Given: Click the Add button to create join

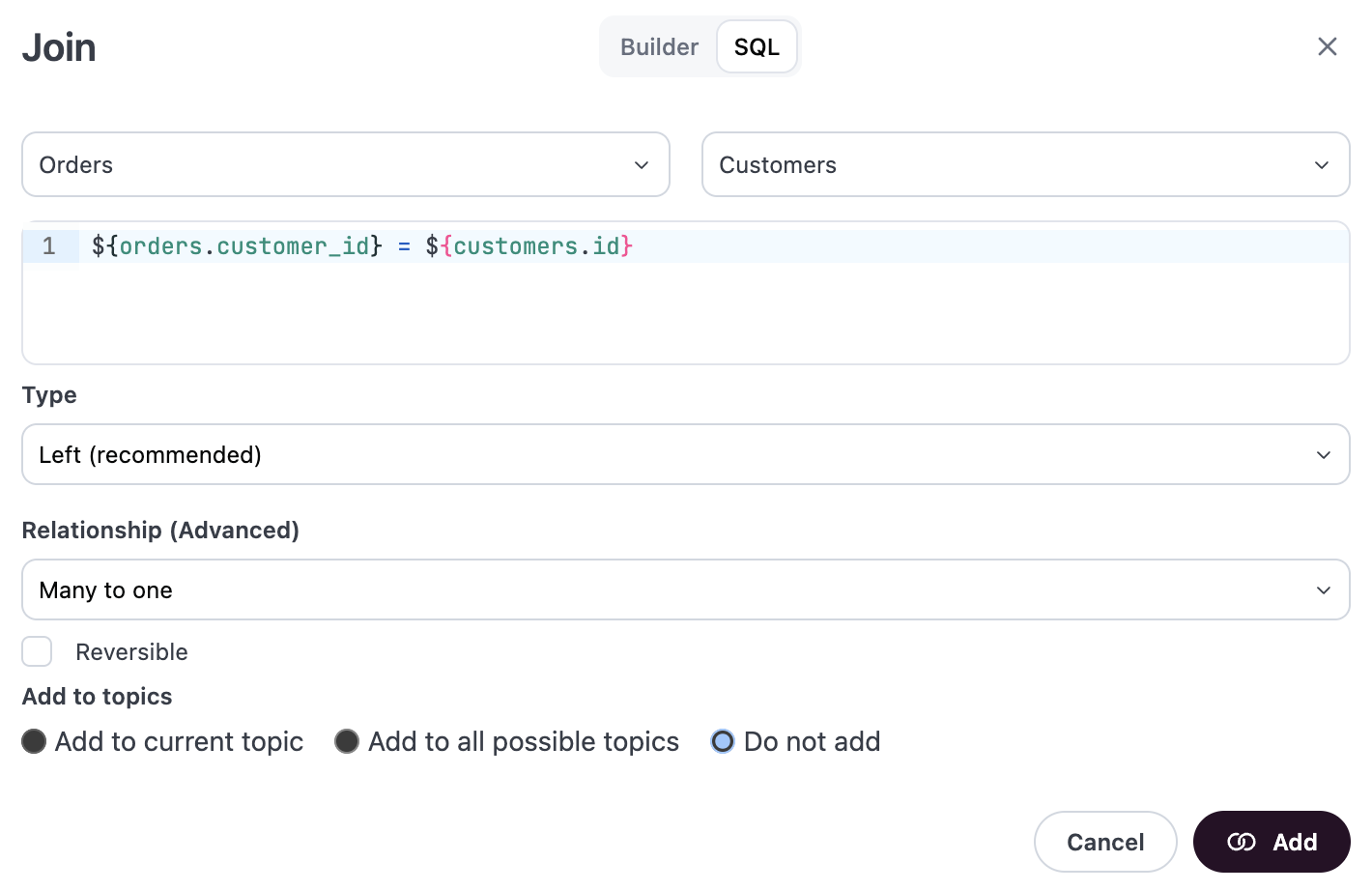Looking at the screenshot, I should coord(1272,842).
